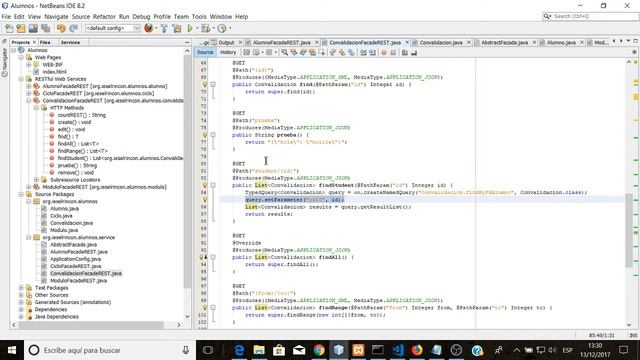
Task: Click hint lightbulb beside query.setParameter line
Action: pyautogui.click(x=205, y=200)
